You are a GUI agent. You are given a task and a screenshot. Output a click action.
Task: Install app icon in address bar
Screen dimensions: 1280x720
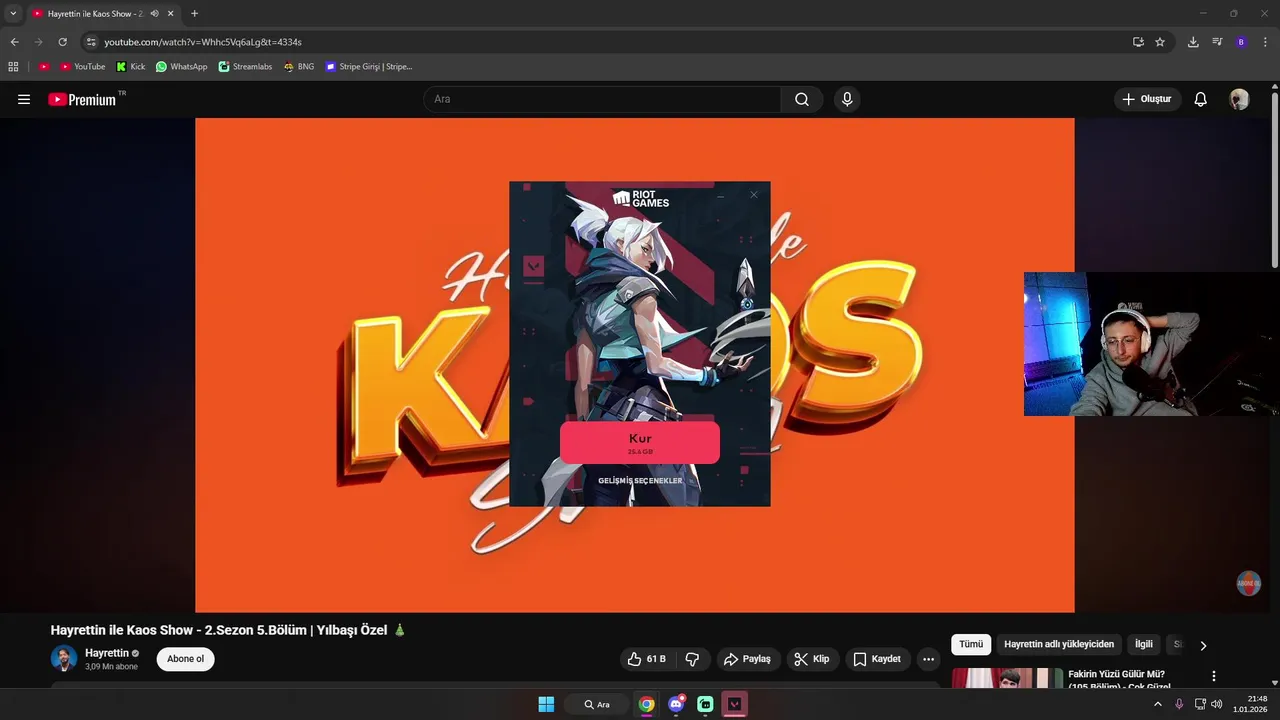coord(1138,42)
